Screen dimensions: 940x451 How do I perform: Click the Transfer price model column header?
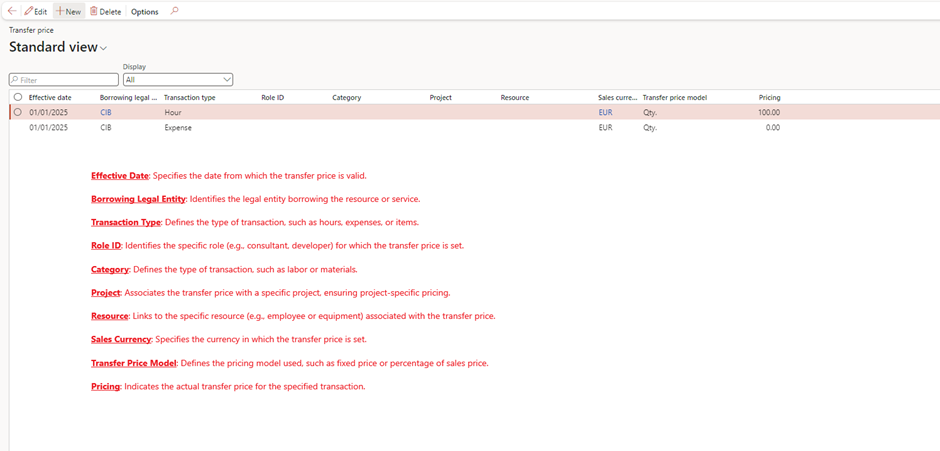pos(674,97)
